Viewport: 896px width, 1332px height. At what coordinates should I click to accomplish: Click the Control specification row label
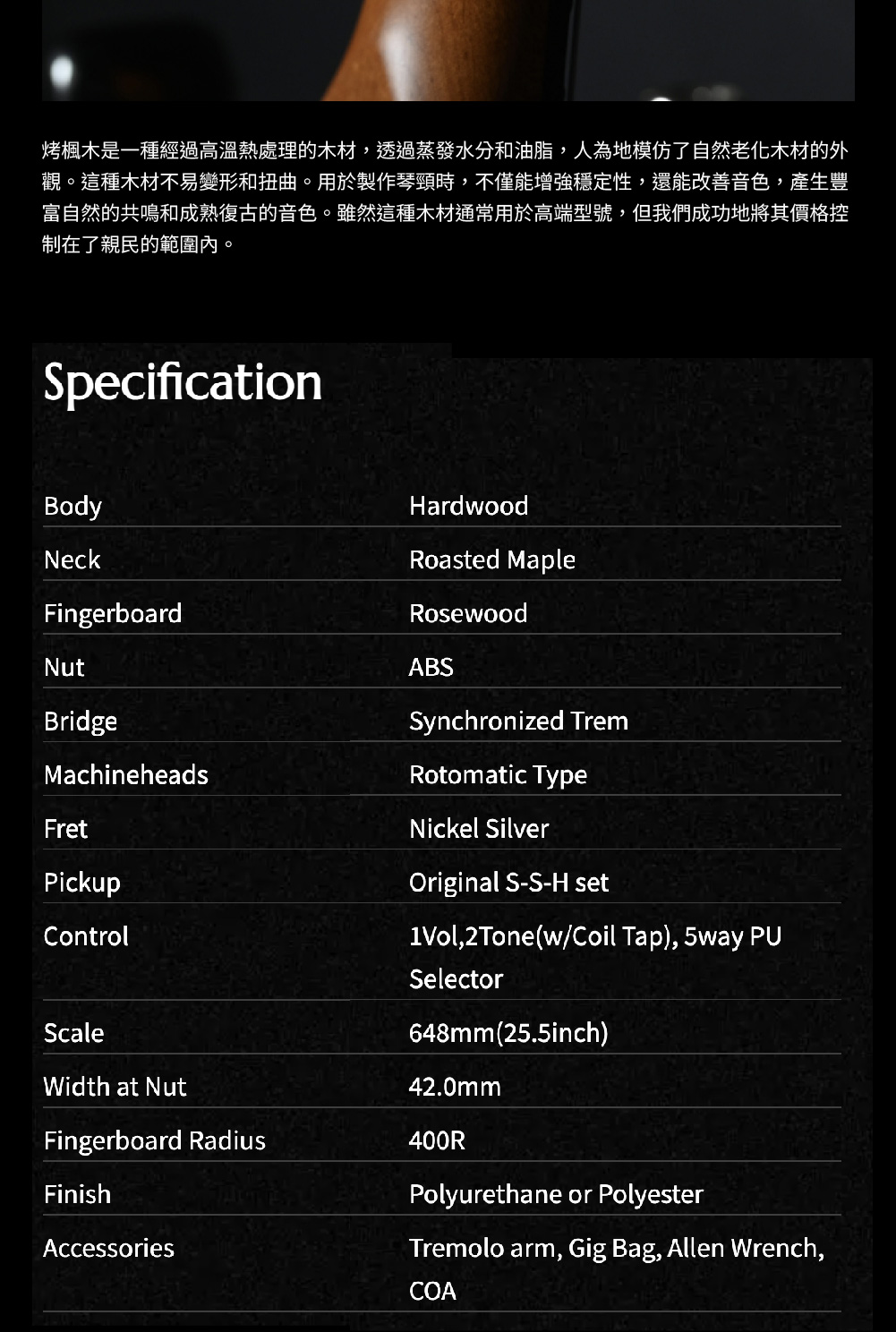click(86, 935)
